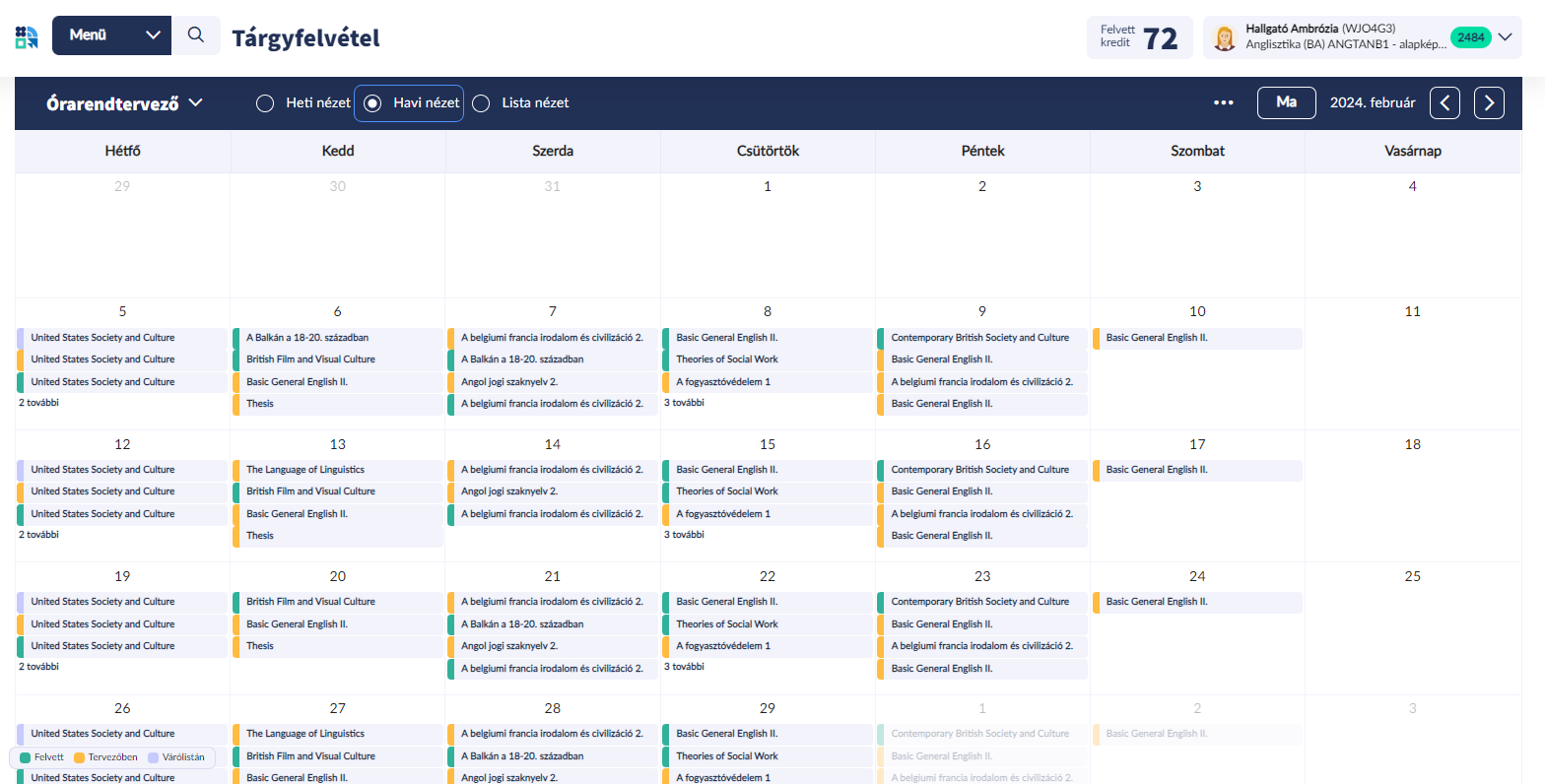The width and height of the screenshot is (1545, 784).
Task: Show 2 további events on February 5
Action: (38, 403)
